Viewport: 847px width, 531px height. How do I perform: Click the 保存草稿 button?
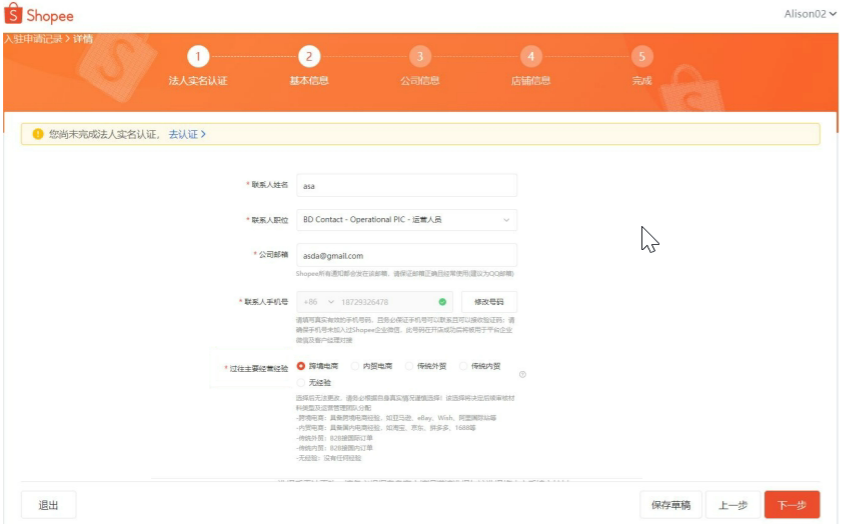coord(670,505)
